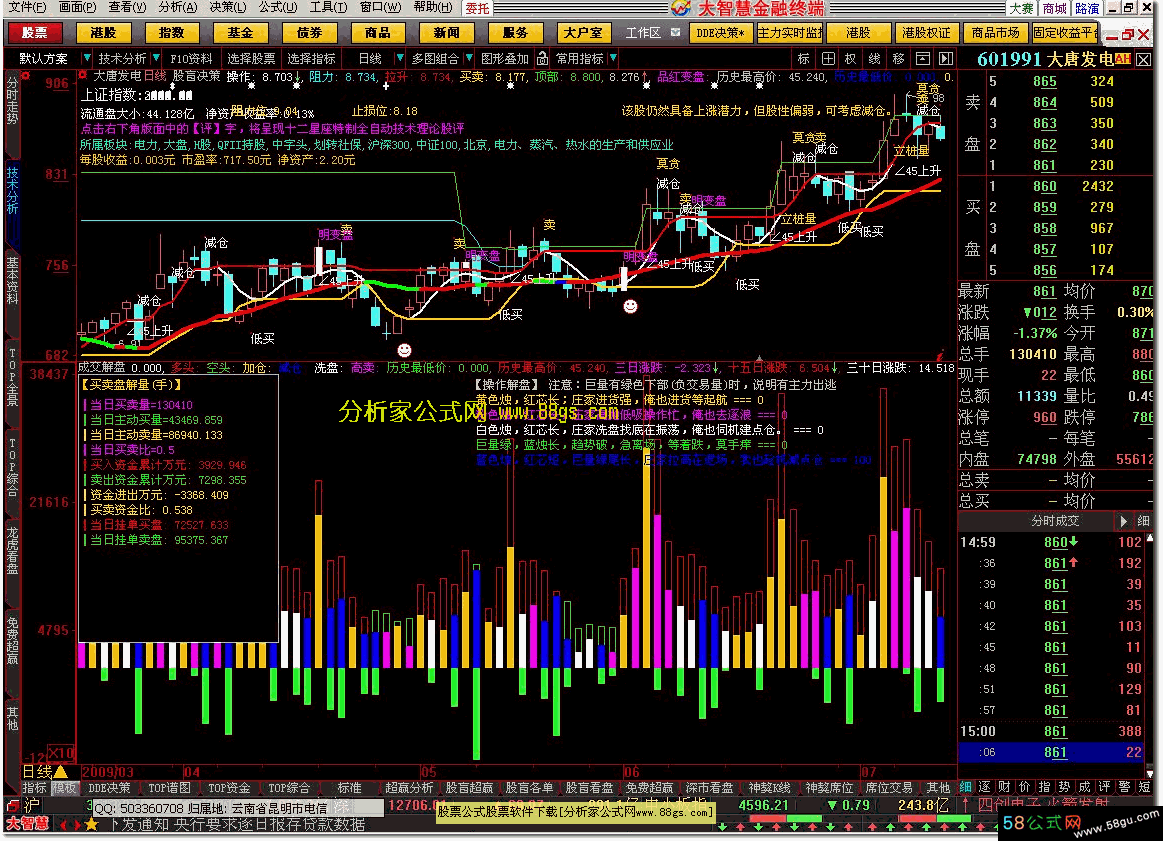Screen dimensions: 1163x841
Task: Click the 势 icon in bottom-right tab strip
Action: tap(1064, 788)
